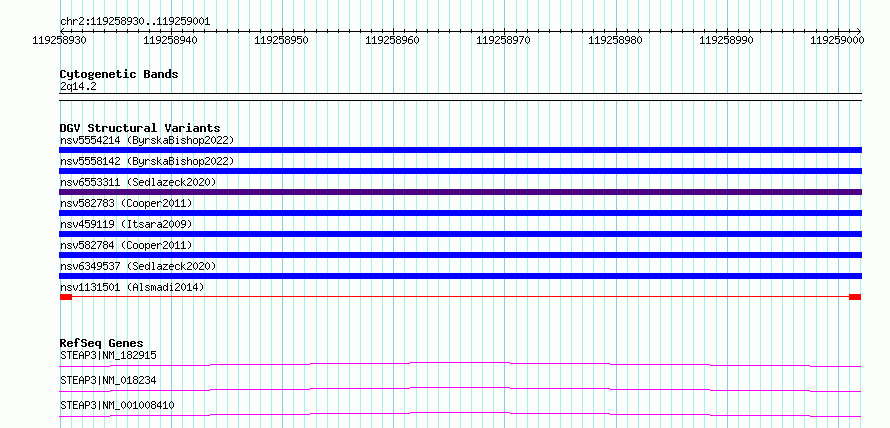Viewport: 890px width, 428px height.
Task: Click the right red block of nsv1131501
Action: (855, 297)
